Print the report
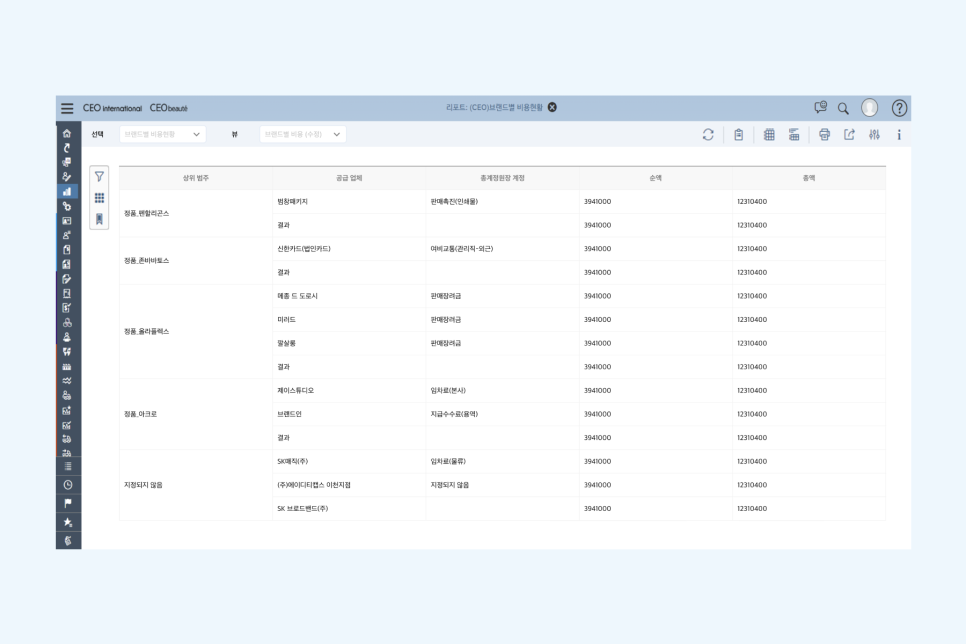 point(824,134)
